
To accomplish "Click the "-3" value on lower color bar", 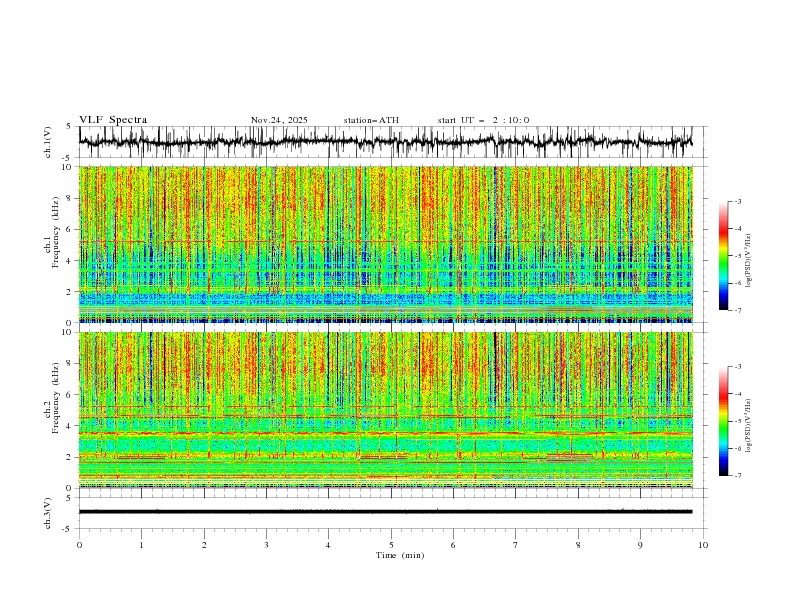I will coord(738,367).
